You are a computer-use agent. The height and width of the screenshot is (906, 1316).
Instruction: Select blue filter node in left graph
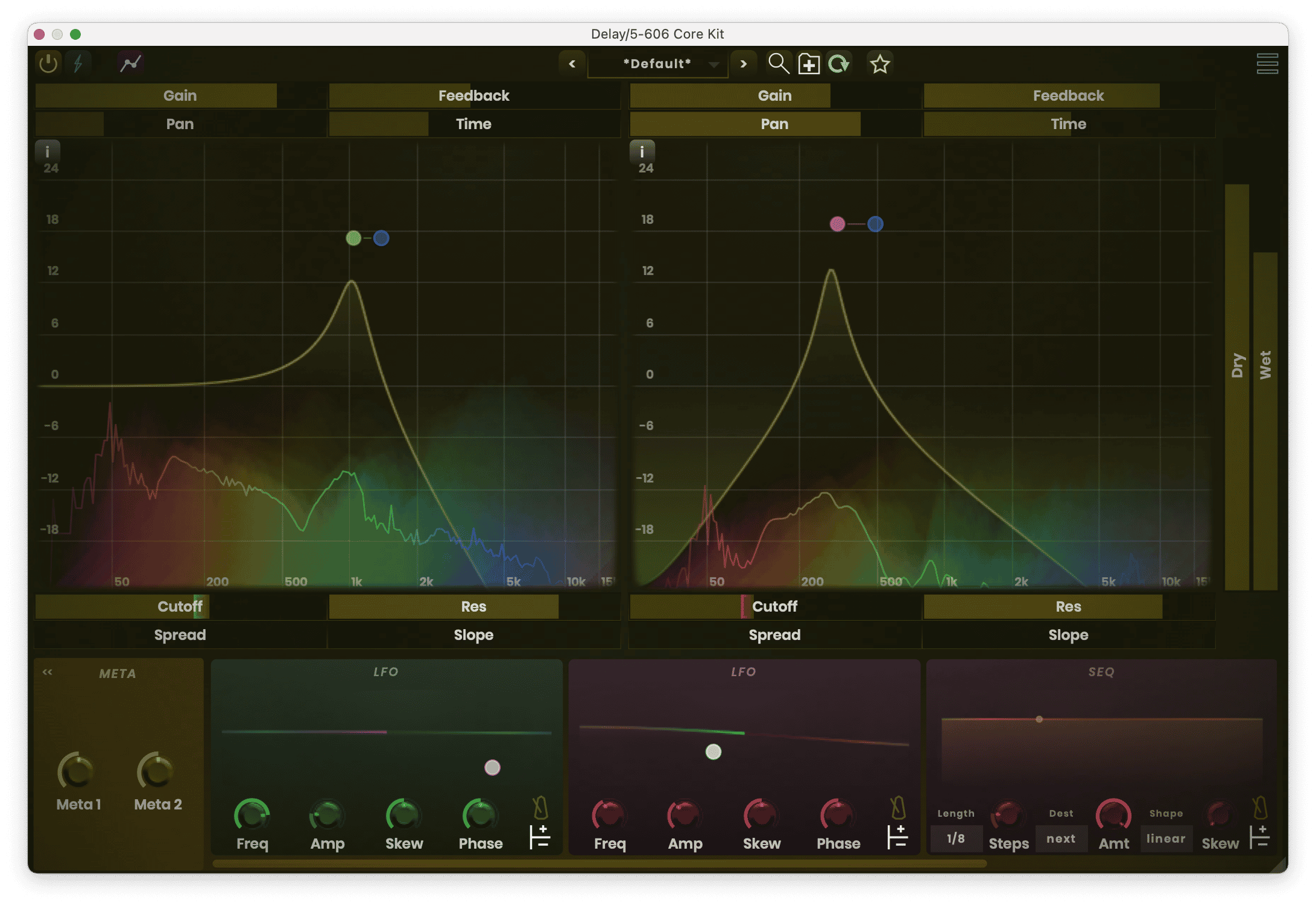pos(381,238)
